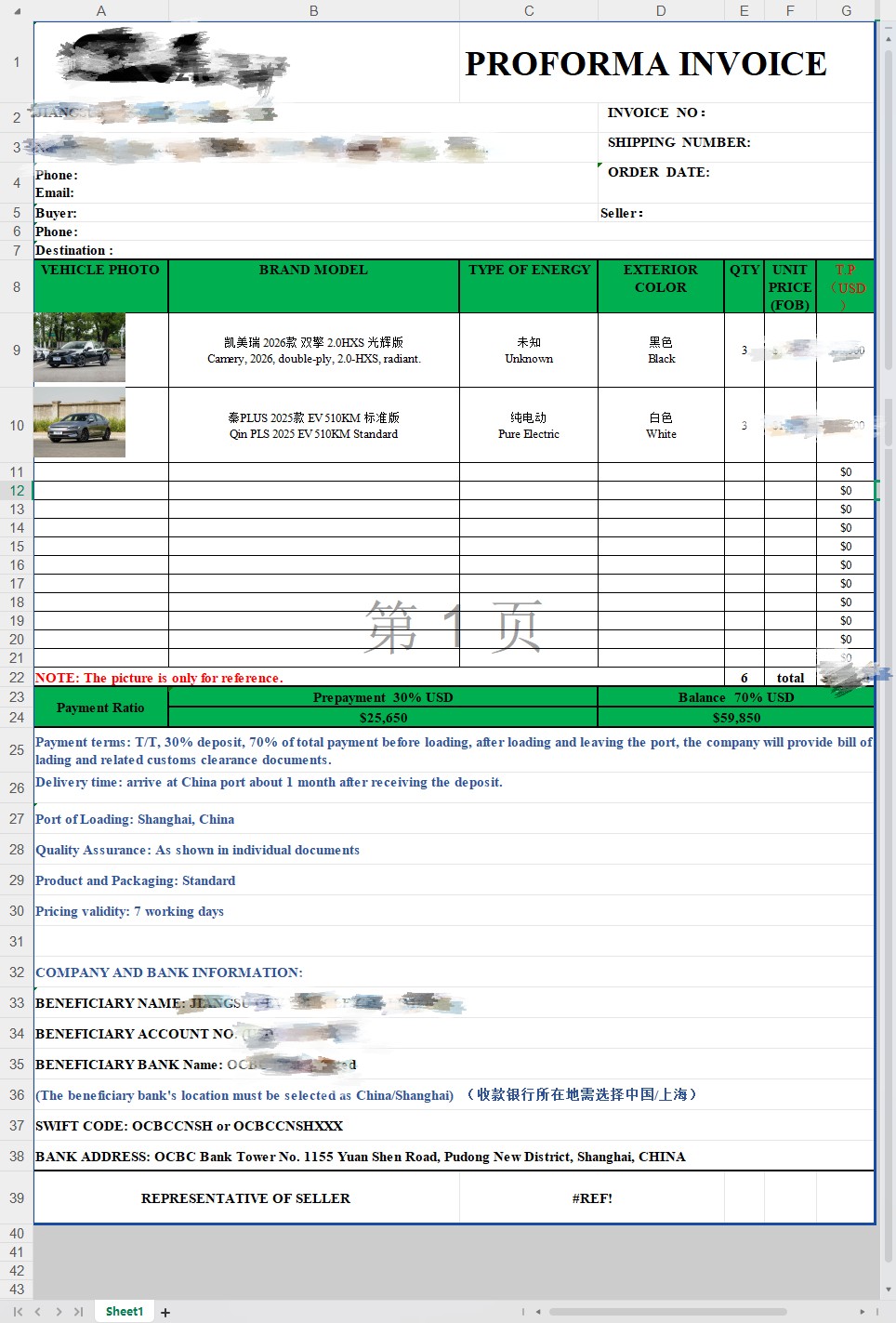Select column D header
896x1323 pixels.
coord(661,11)
